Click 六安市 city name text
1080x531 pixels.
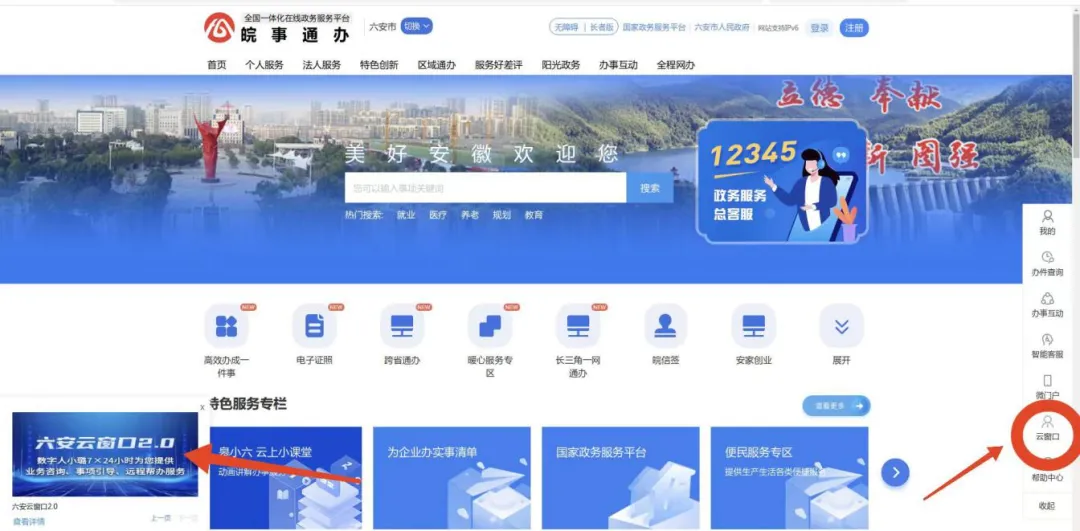coord(383,27)
